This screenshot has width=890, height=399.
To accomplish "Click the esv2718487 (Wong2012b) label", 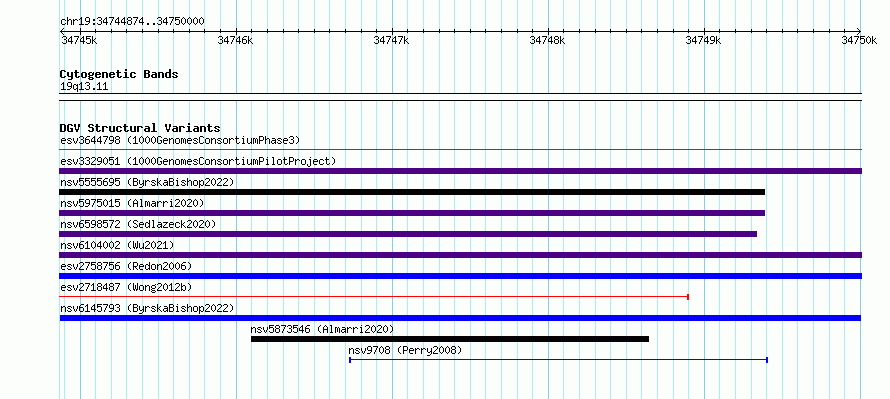I will [x=126, y=287].
